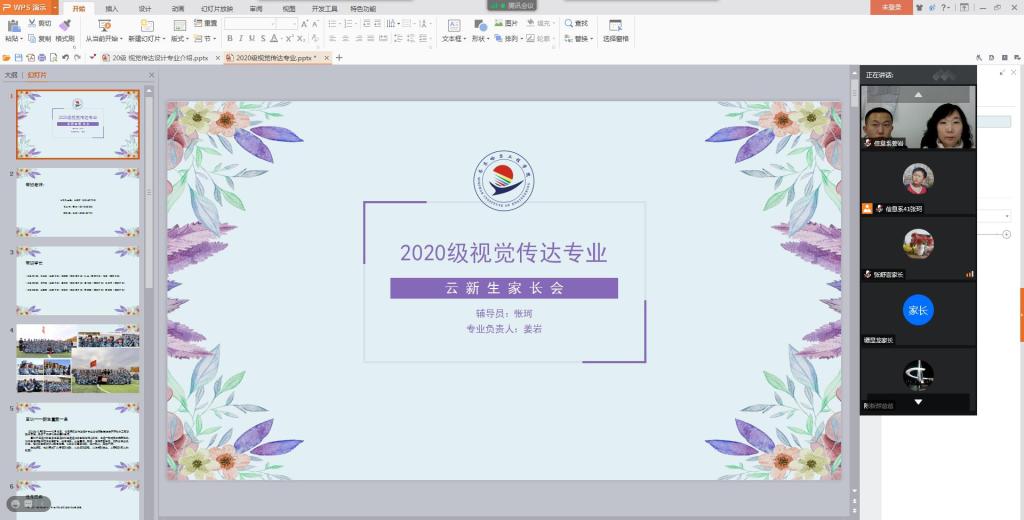Viewport: 1024px width, 520px height.
Task: Click the 未登录 login button
Action: [x=892, y=7]
